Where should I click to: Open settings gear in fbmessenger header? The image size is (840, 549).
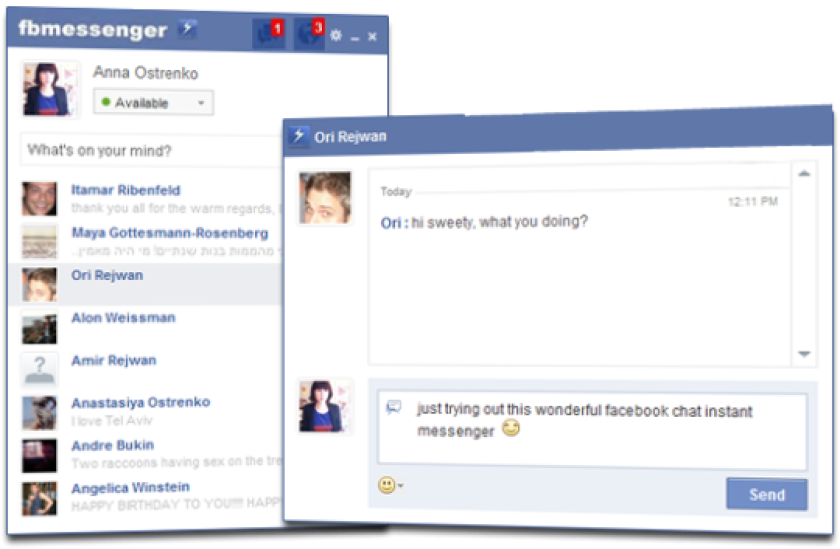point(336,36)
